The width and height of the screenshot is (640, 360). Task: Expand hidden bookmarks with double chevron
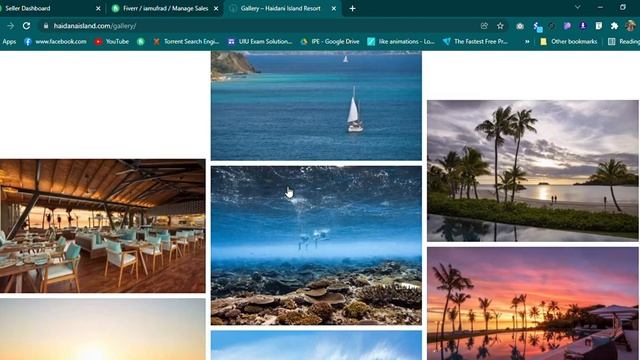coord(527,41)
